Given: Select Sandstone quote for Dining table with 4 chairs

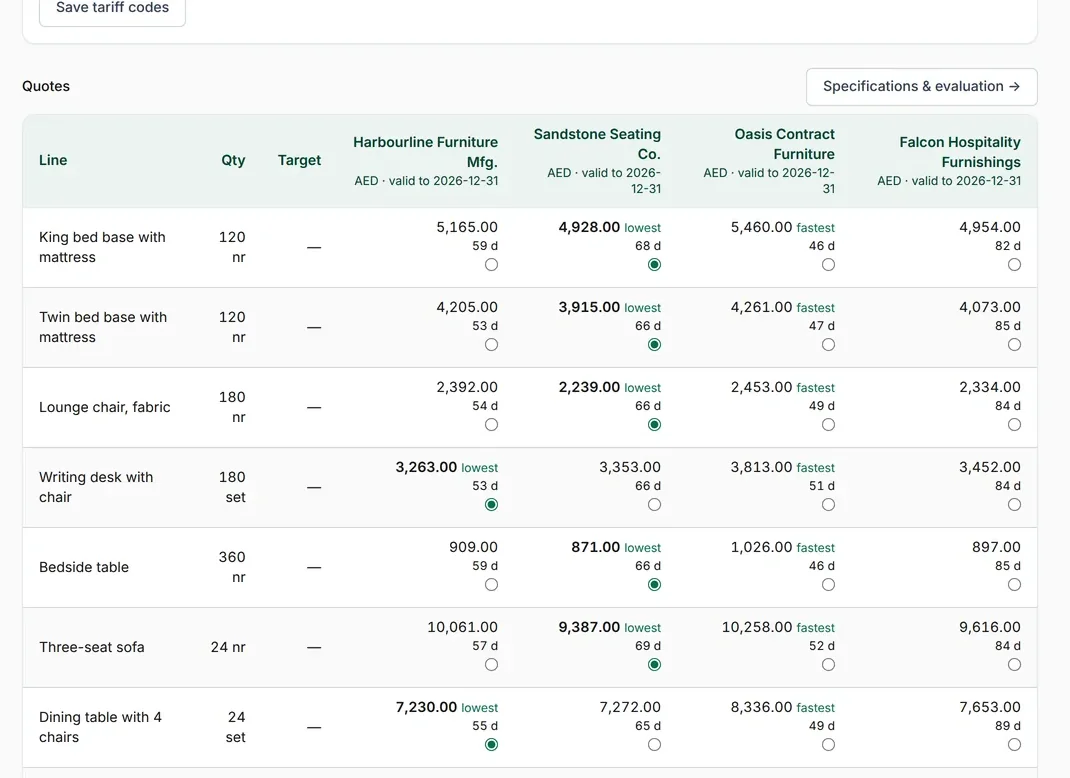Looking at the screenshot, I should (x=654, y=745).
